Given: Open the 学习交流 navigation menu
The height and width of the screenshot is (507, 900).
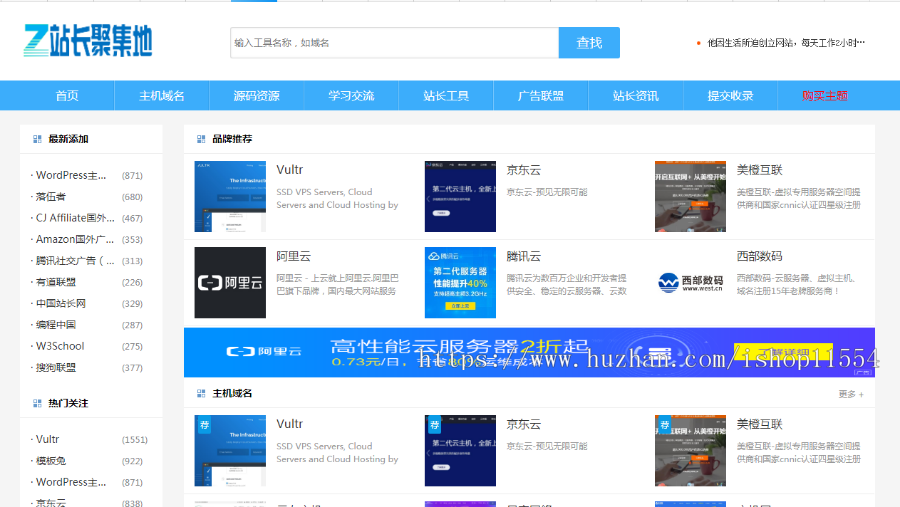Looking at the screenshot, I should (351, 96).
